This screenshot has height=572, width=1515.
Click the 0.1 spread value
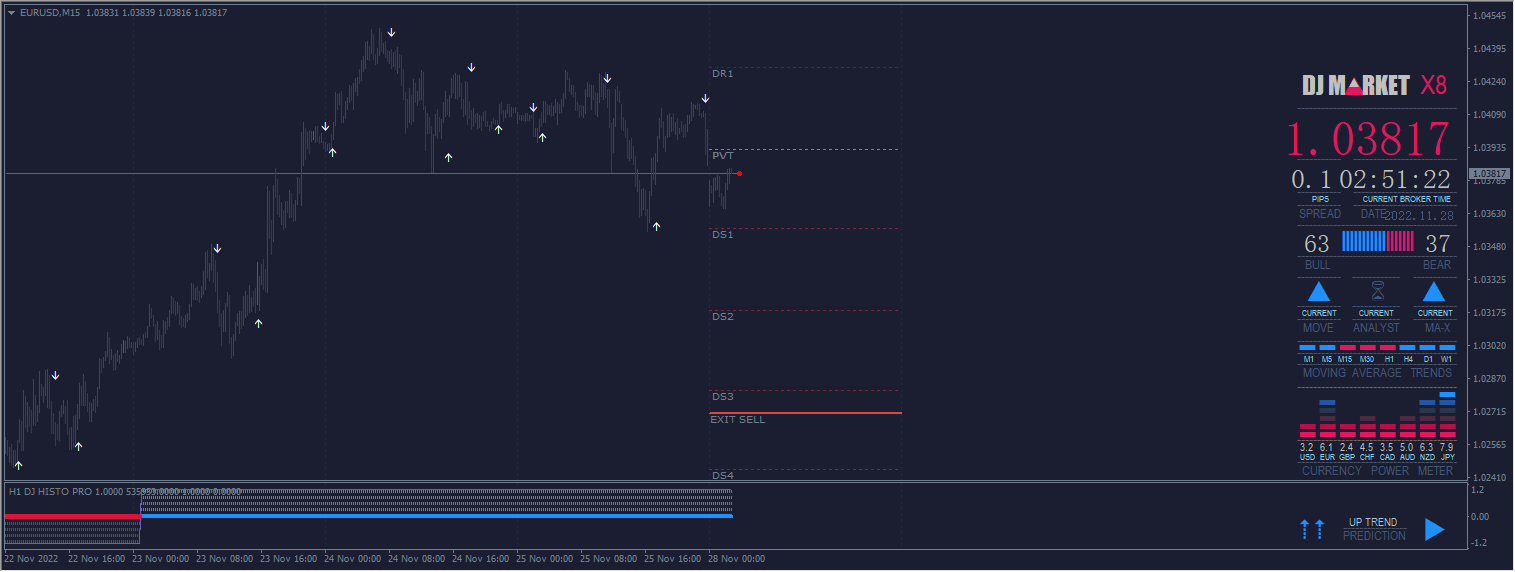[1311, 180]
